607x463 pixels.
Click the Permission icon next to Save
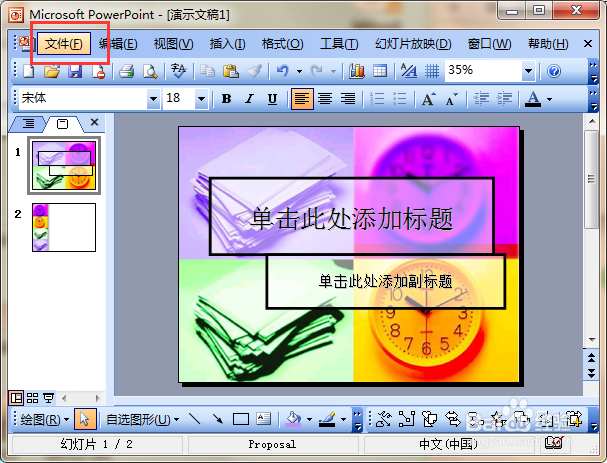pos(99,71)
